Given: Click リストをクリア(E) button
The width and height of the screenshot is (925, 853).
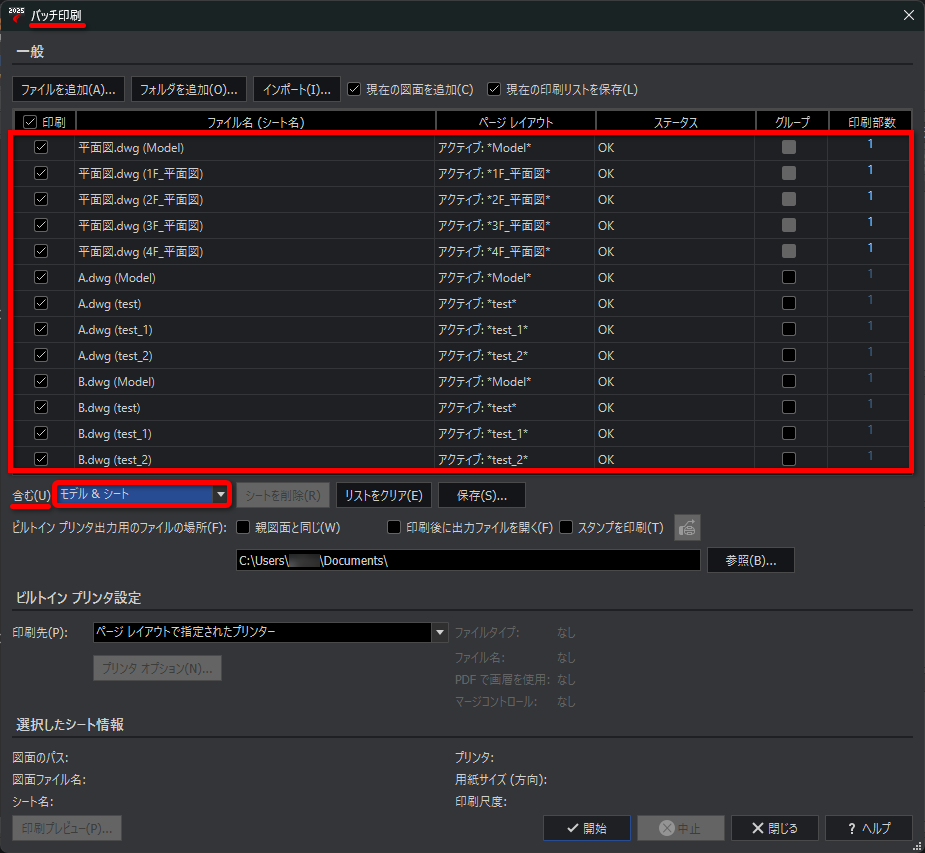Looking at the screenshot, I should [383, 496].
